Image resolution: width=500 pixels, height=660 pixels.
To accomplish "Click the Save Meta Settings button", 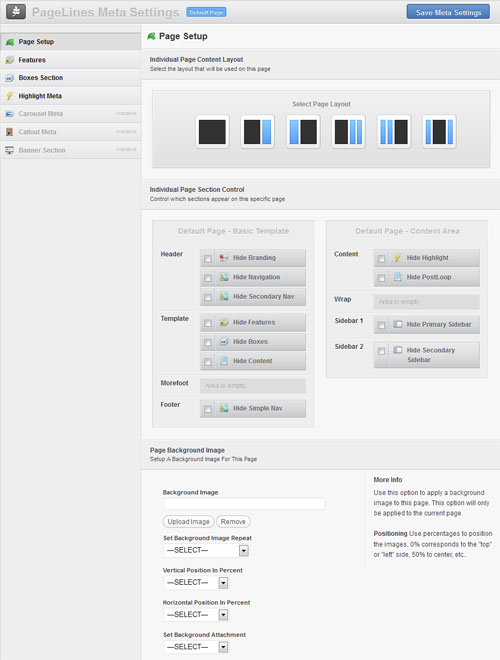I will coord(448,12).
